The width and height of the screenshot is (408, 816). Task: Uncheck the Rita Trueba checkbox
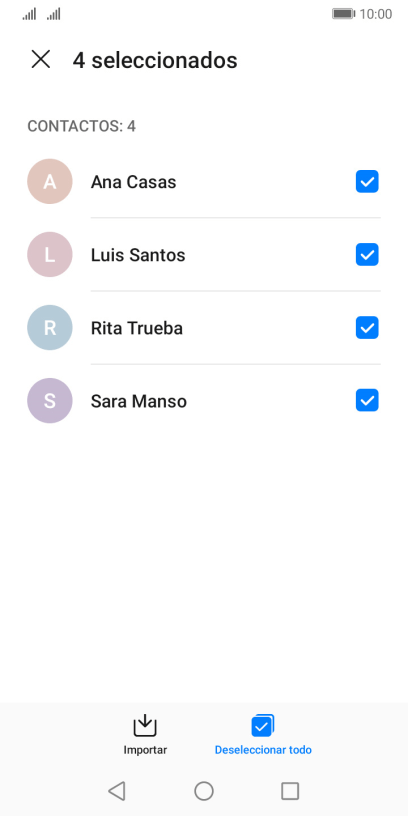pos(367,328)
